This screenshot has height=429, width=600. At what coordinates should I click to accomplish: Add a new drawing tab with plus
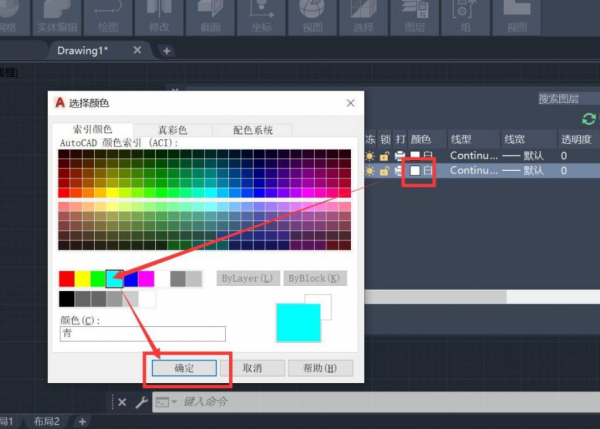coord(166,51)
